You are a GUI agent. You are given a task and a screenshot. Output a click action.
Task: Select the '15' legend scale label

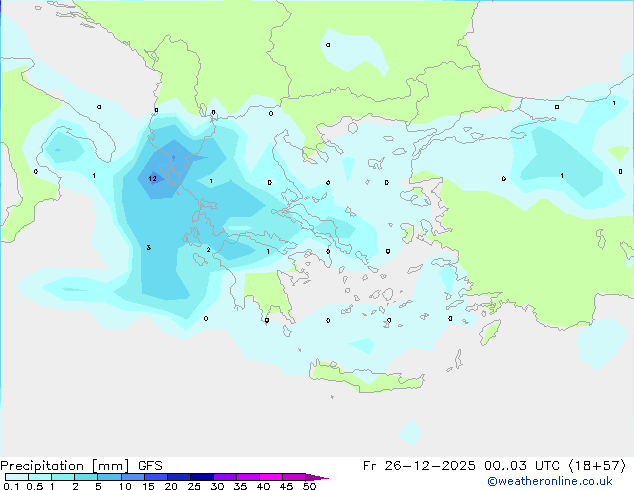[148, 486]
